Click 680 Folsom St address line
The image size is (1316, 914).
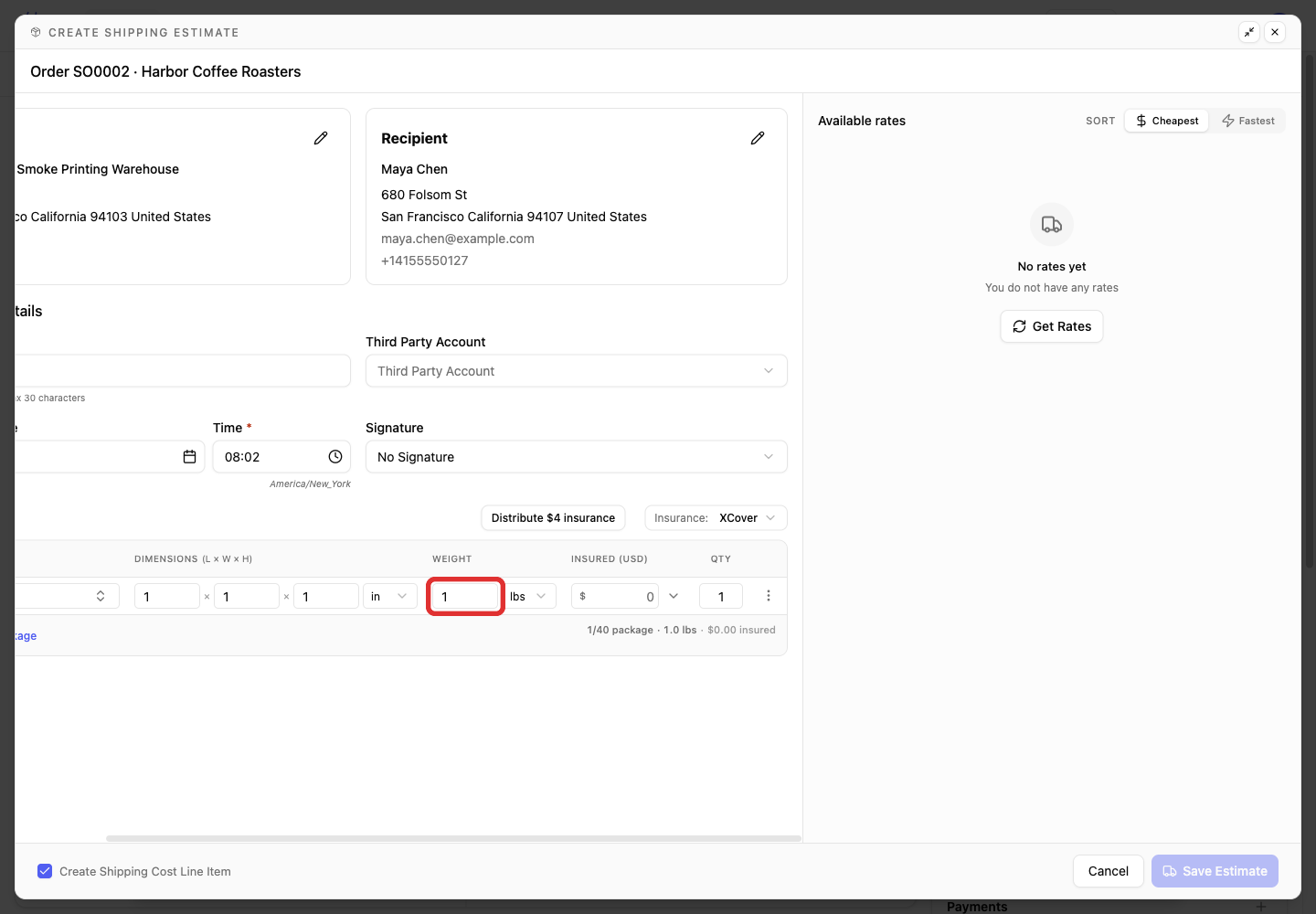tap(424, 195)
